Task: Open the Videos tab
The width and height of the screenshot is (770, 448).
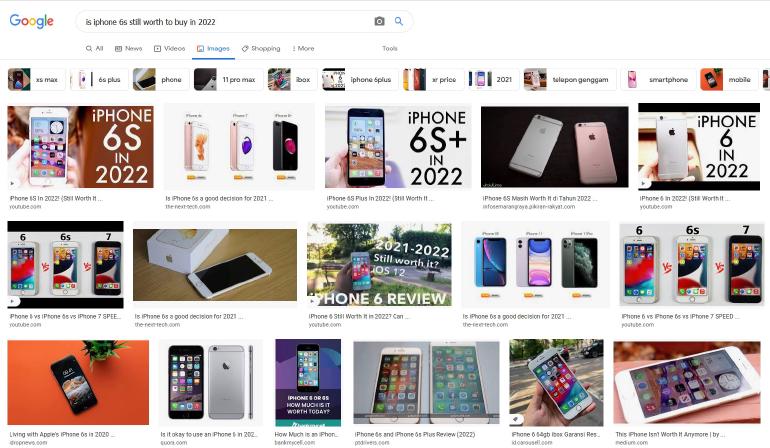Action: click(x=169, y=48)
